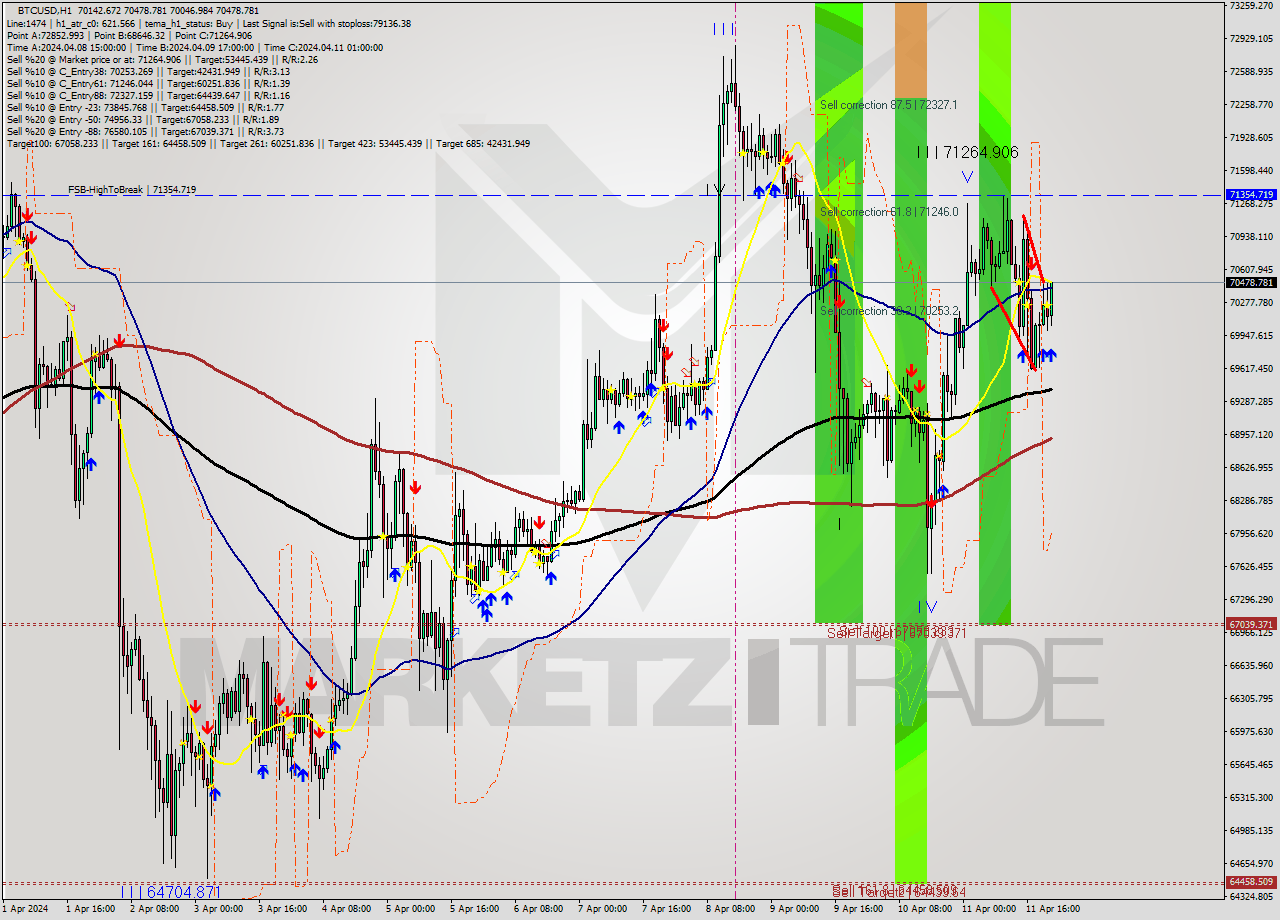Click the 68957.120 price axis label
The height and width of the screenshot is (920, 1280).
[x=1251, y=435]
